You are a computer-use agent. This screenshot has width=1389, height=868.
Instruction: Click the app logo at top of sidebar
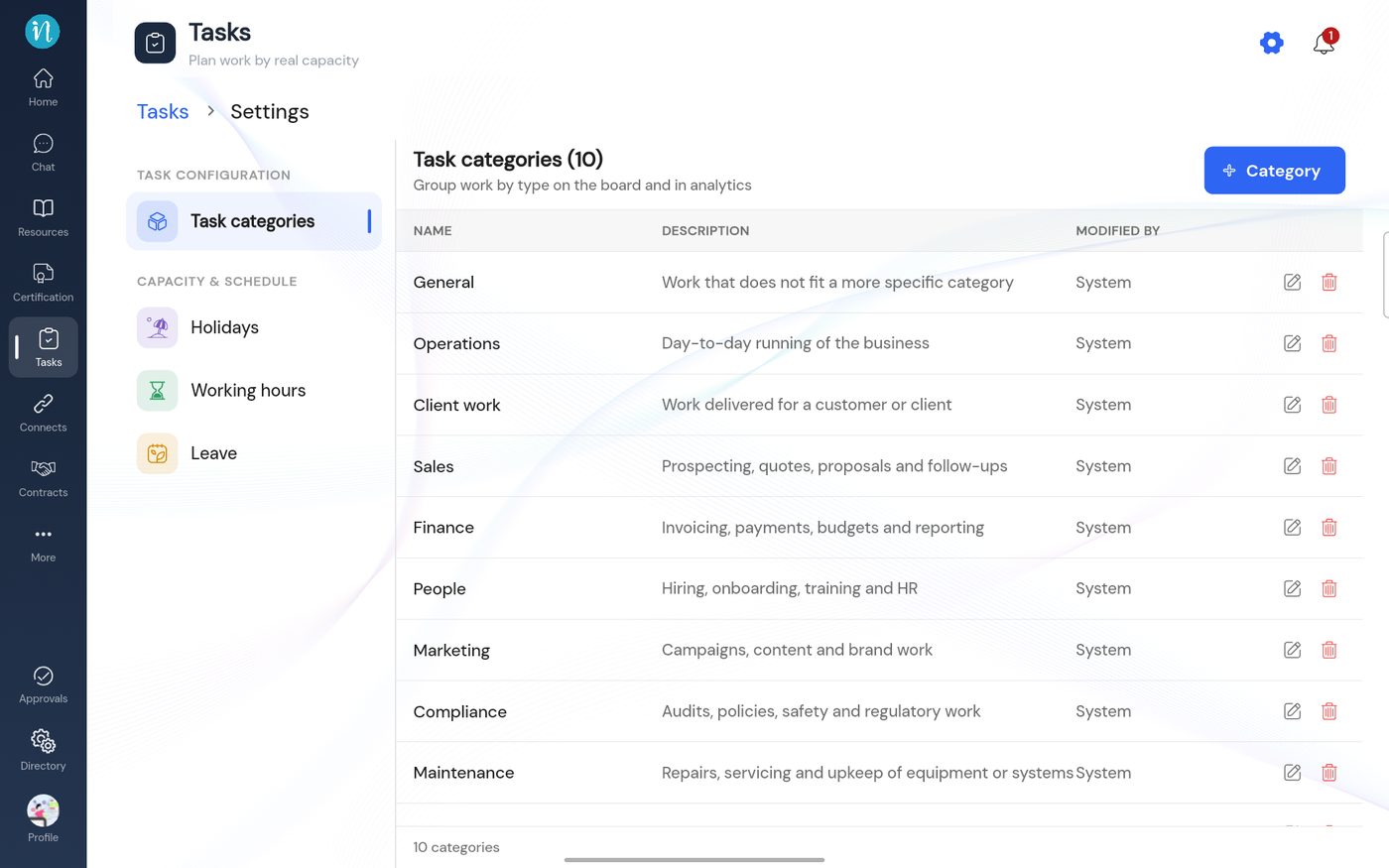(43, 31)
